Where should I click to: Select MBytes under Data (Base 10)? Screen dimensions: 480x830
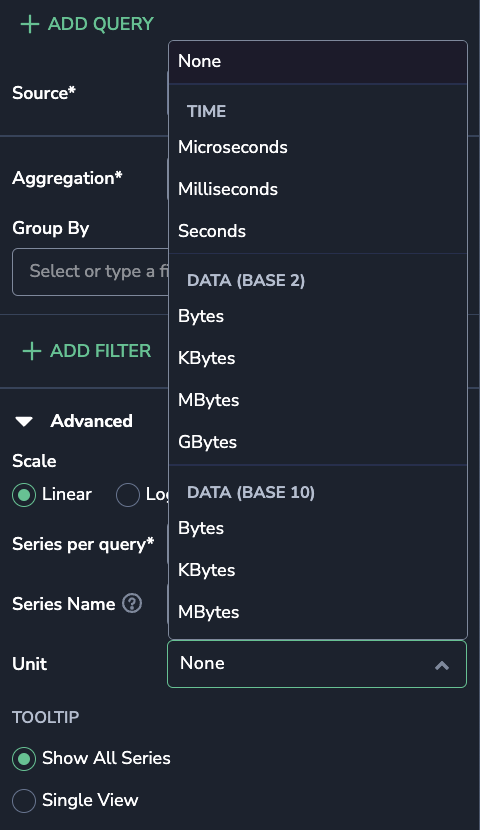(x=318, y=612)
